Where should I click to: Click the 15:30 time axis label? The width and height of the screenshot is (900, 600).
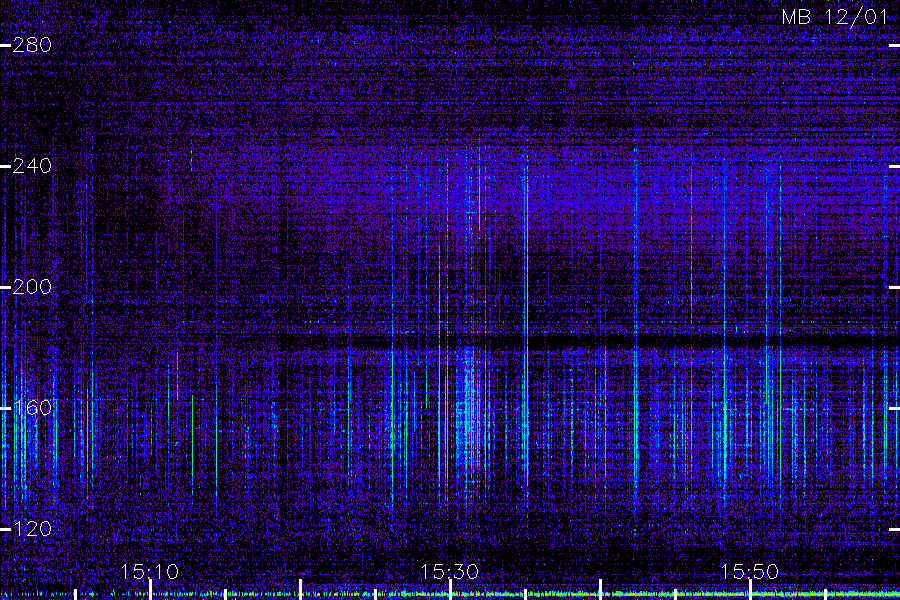coord(450,571)
